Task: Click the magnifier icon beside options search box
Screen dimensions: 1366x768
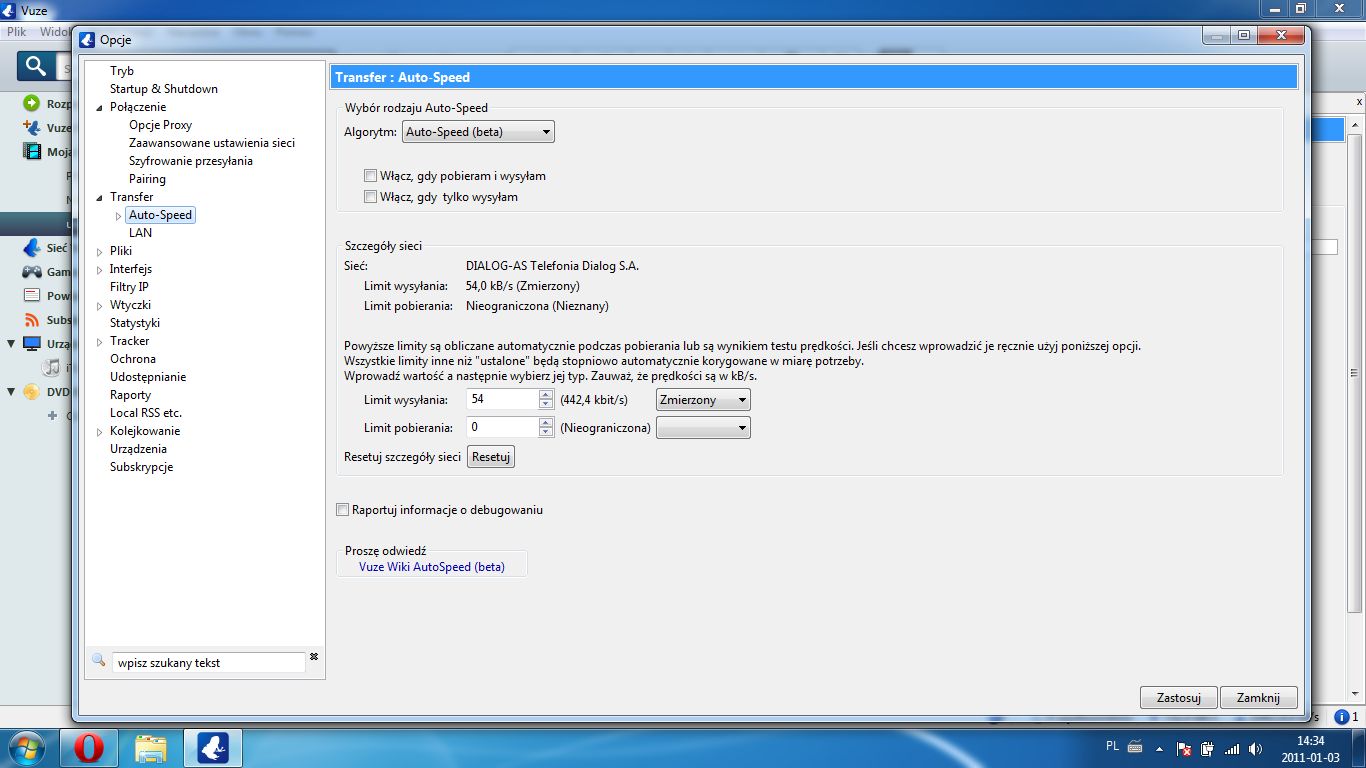Action: [x=98, y=660]
